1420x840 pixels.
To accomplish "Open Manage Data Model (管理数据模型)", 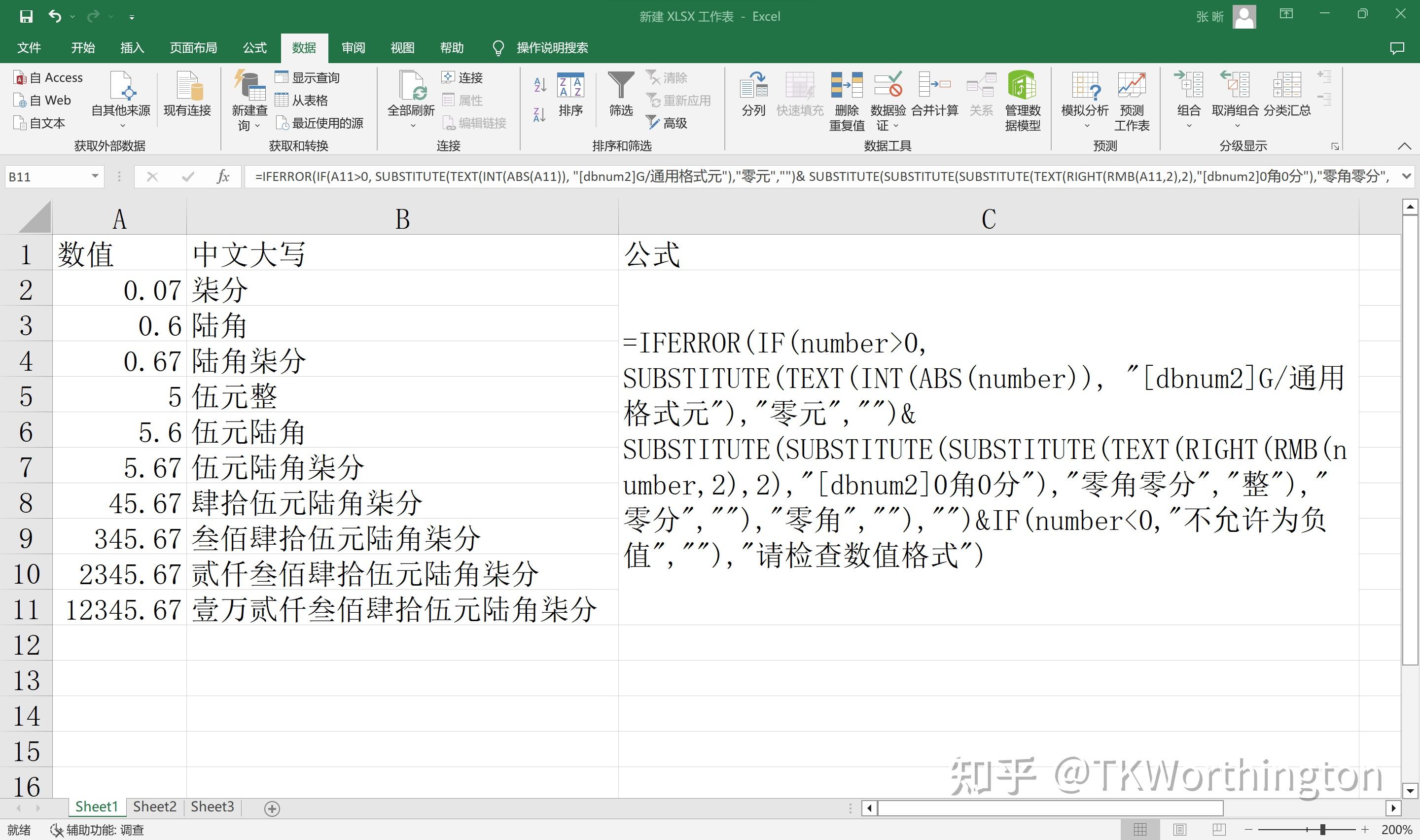I will click(x=1022, y=101).
